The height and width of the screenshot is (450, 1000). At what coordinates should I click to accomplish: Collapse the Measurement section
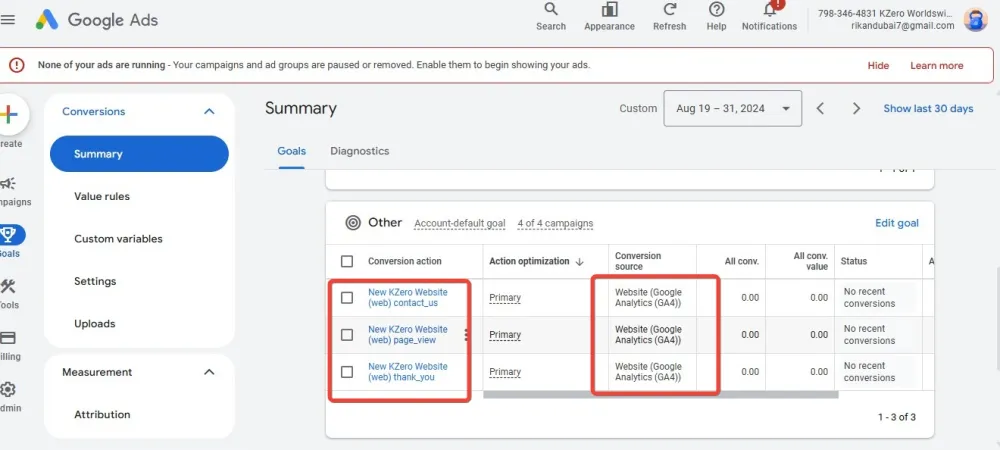pyautogui.click(x=209, y=372)
